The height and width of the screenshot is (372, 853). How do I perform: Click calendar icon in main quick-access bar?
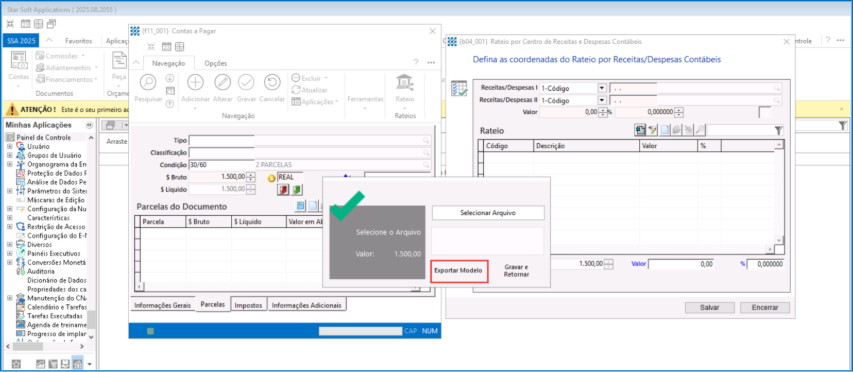click(x=25, y=23)
